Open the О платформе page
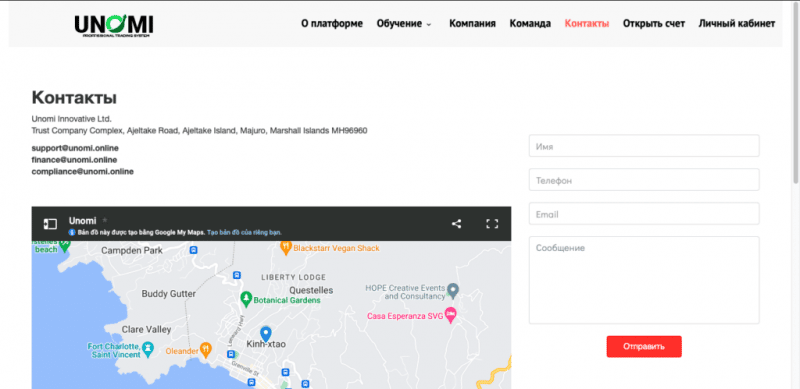800x389 pixels. point(332,23)
